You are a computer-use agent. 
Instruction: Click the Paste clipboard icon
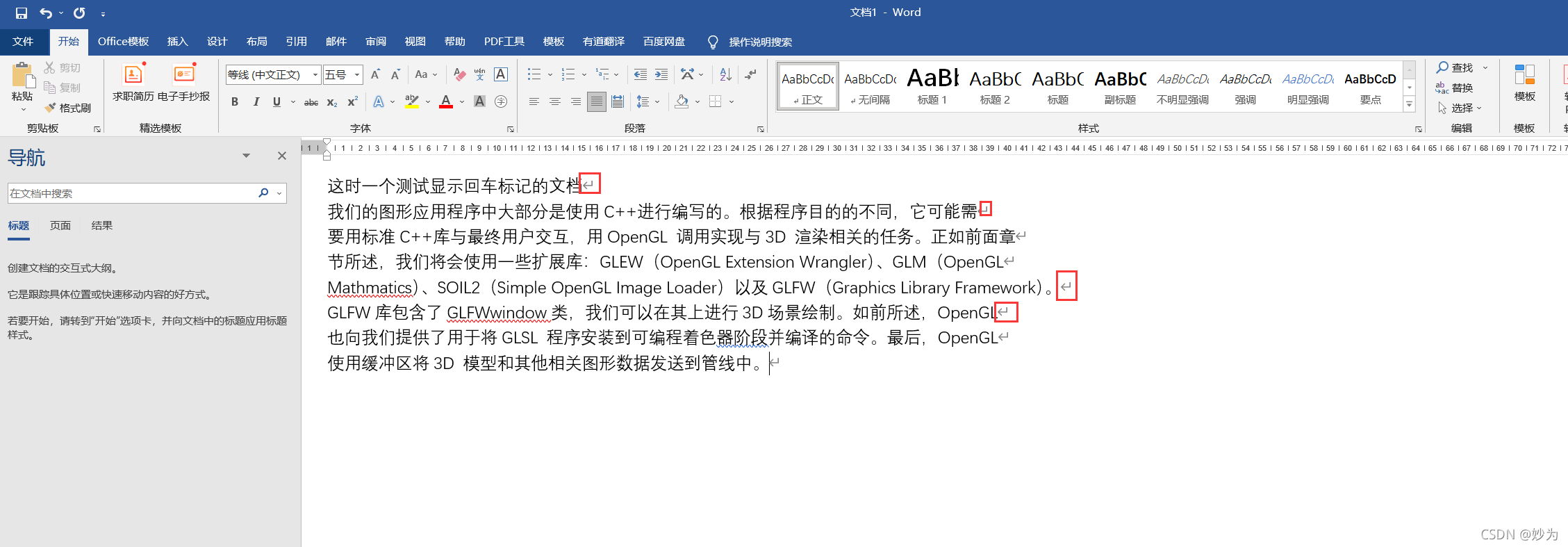(x=22, y=76)
